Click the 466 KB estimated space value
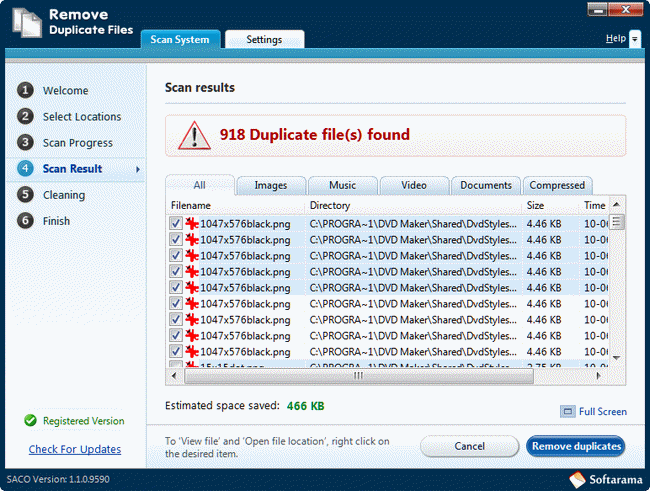This screenshot has height=491, width=650. tap(306, 406)
